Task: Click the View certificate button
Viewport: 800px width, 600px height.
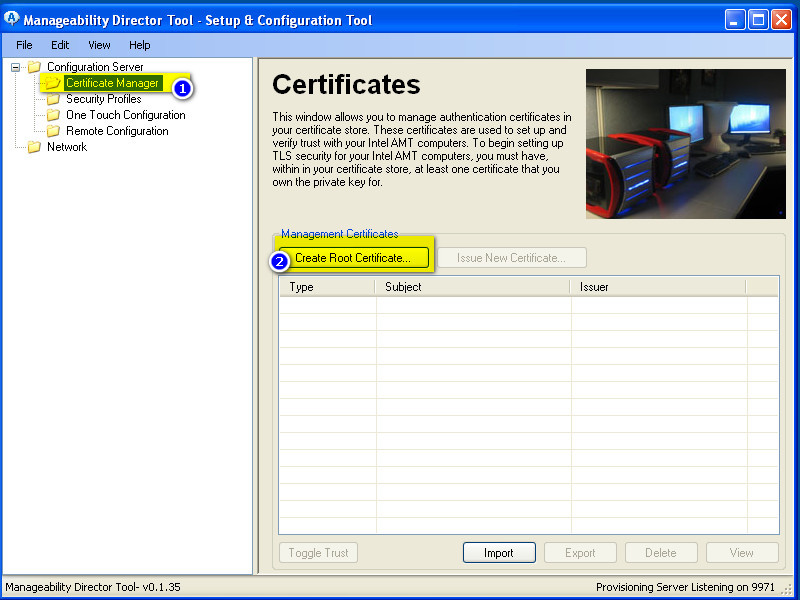Action: click(742, 553)
